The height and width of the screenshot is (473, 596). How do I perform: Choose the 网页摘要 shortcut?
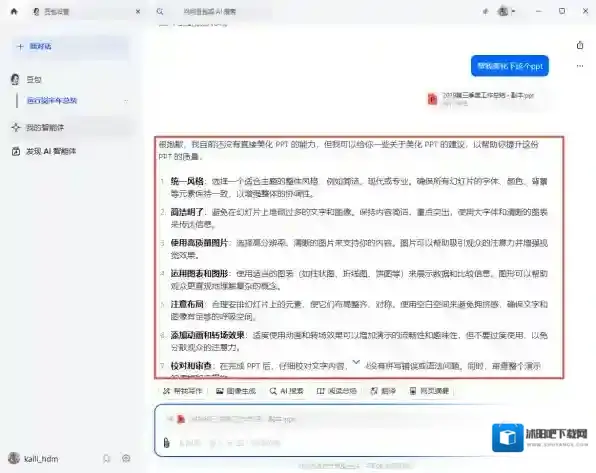429,391
